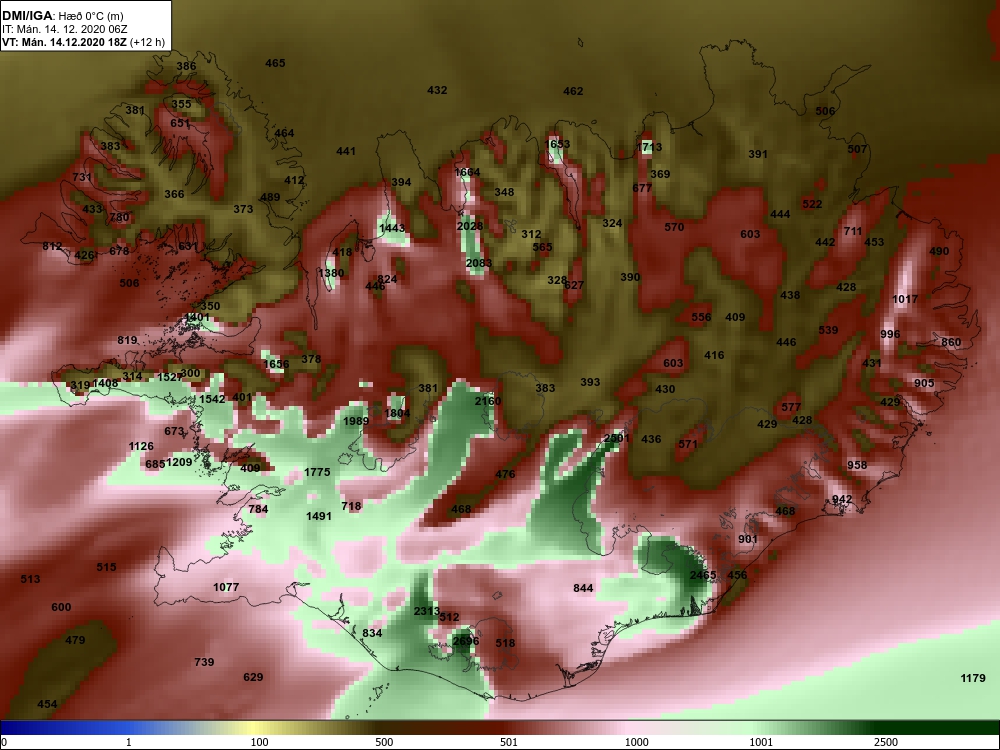Click the map value 901
The image size is (1000, 750).
[747, 539]
